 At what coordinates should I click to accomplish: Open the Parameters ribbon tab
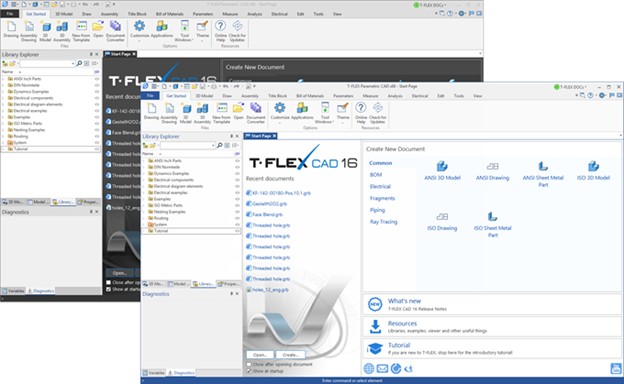tap(343, 96)
